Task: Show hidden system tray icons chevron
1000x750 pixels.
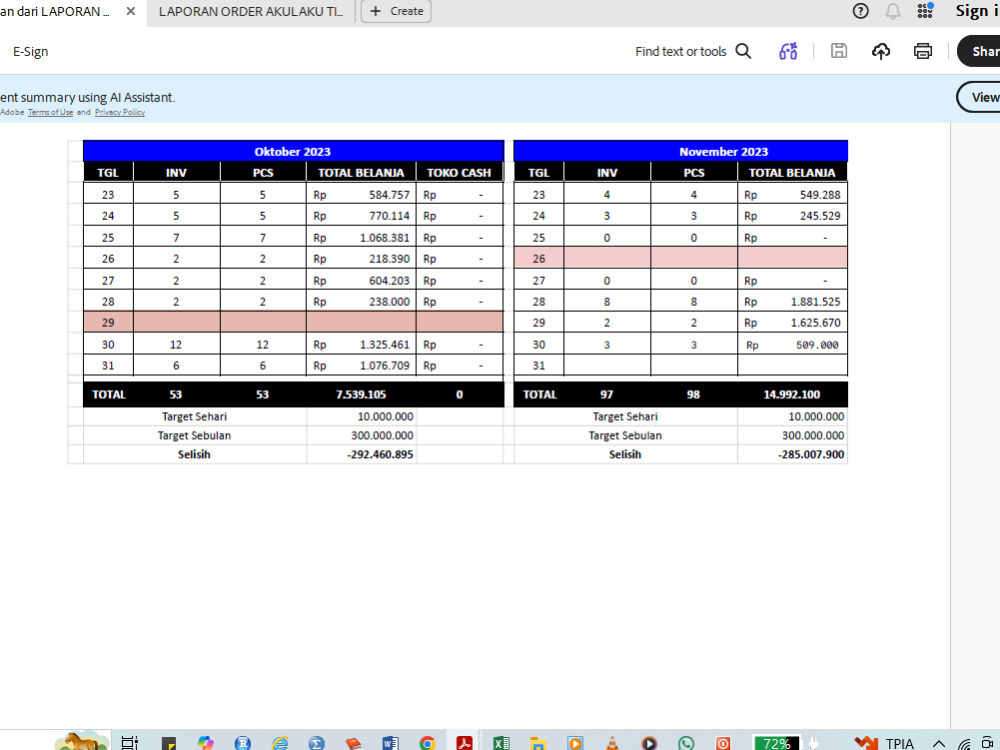Action: (x=939, y=743)
